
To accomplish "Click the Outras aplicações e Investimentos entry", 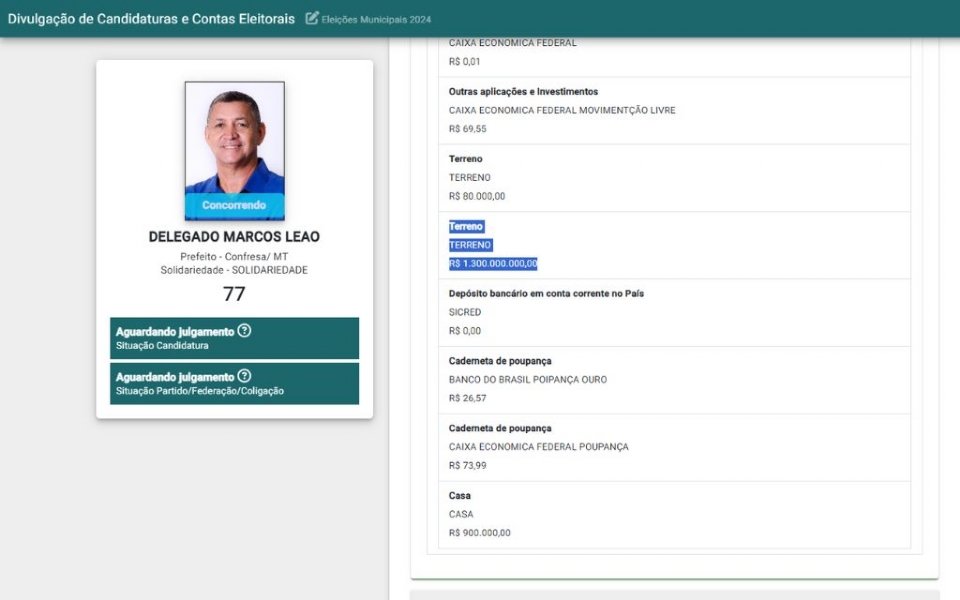I will pos(668,110).
